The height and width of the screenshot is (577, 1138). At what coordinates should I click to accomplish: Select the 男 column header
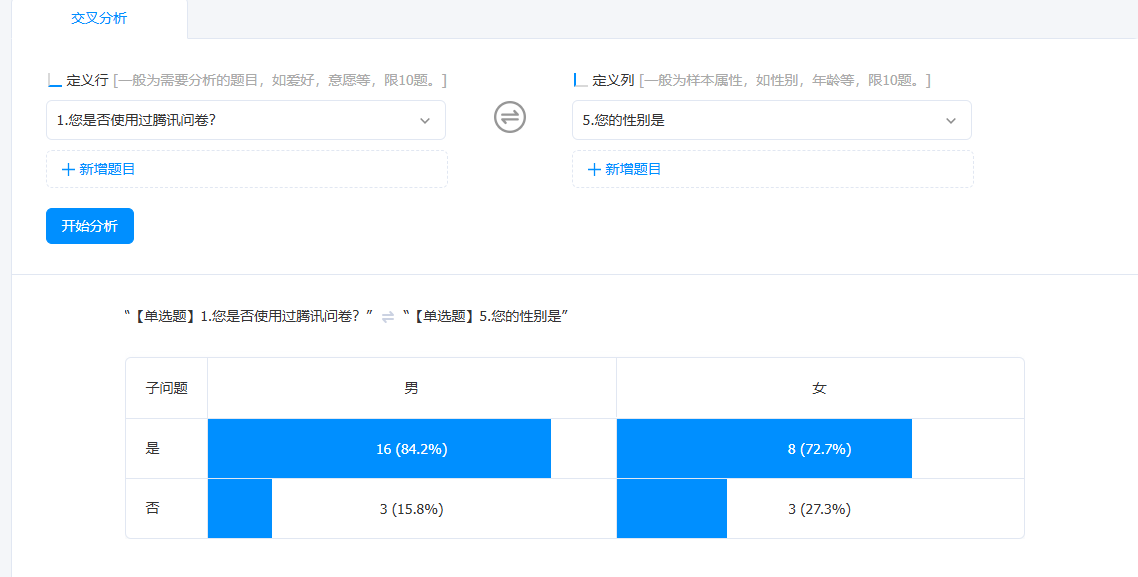pos(412,388)
